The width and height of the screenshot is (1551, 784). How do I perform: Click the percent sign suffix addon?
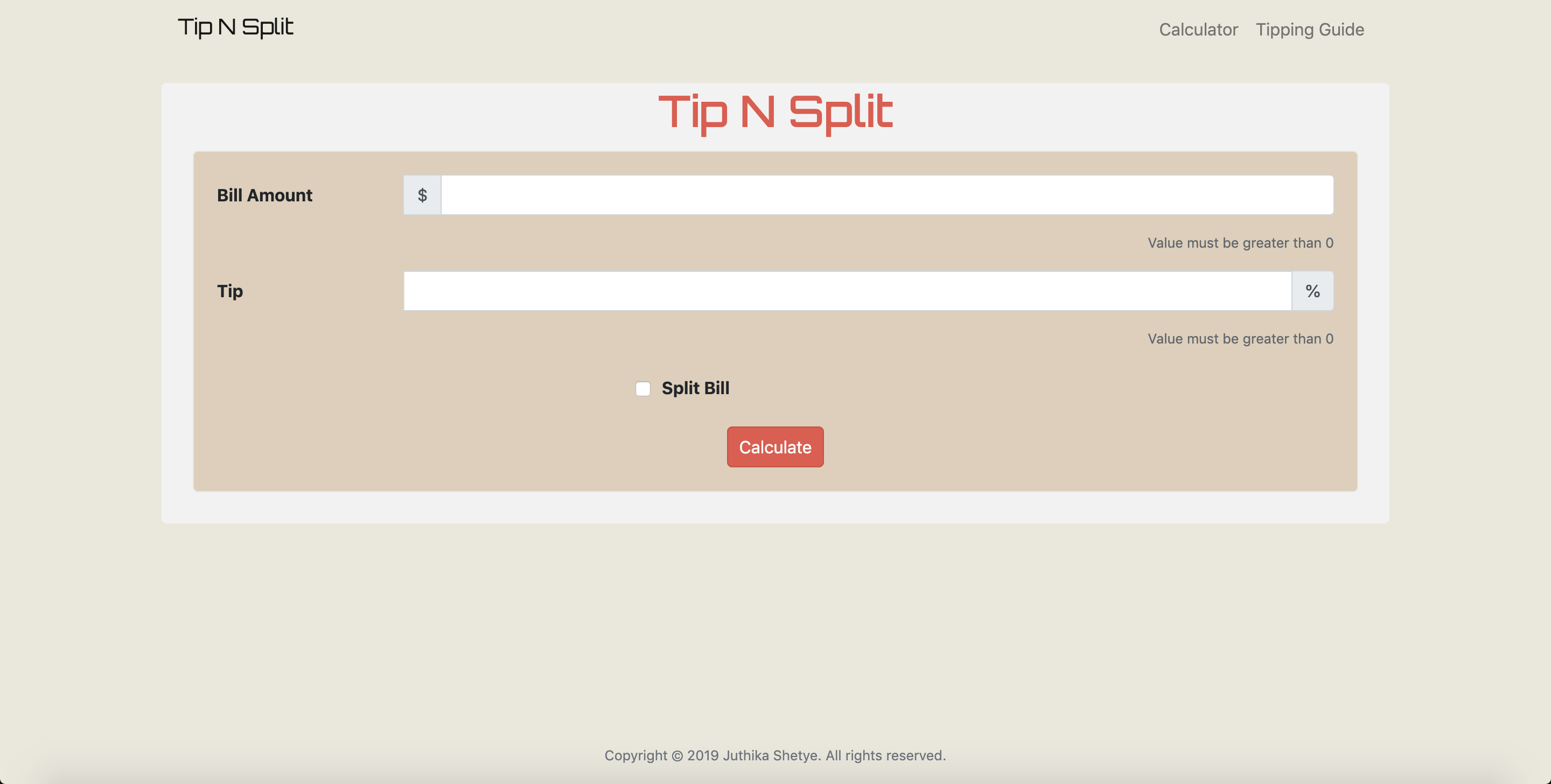(x=1312, y=291)
